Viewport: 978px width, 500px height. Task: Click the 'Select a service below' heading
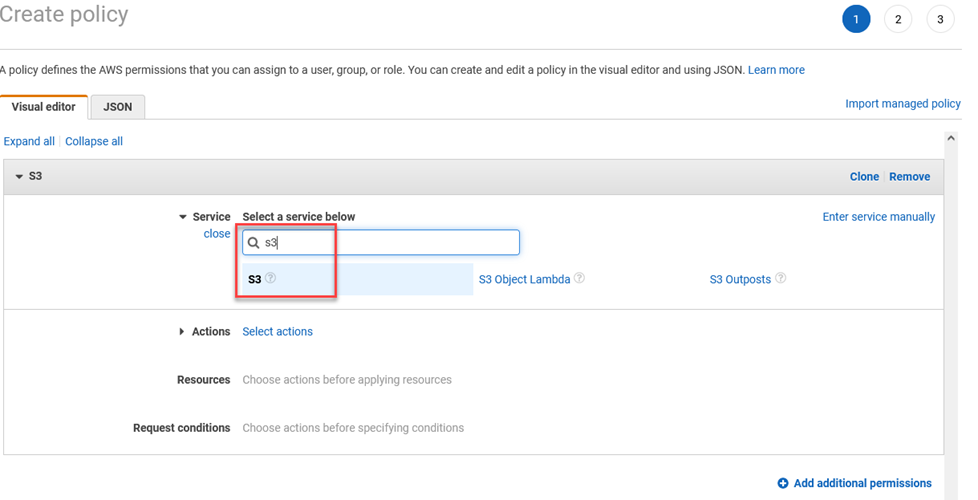click(x=299, y=217)
